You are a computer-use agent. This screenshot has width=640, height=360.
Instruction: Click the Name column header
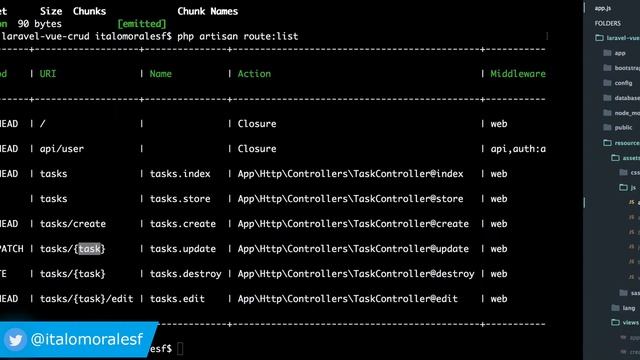point(160,74)
